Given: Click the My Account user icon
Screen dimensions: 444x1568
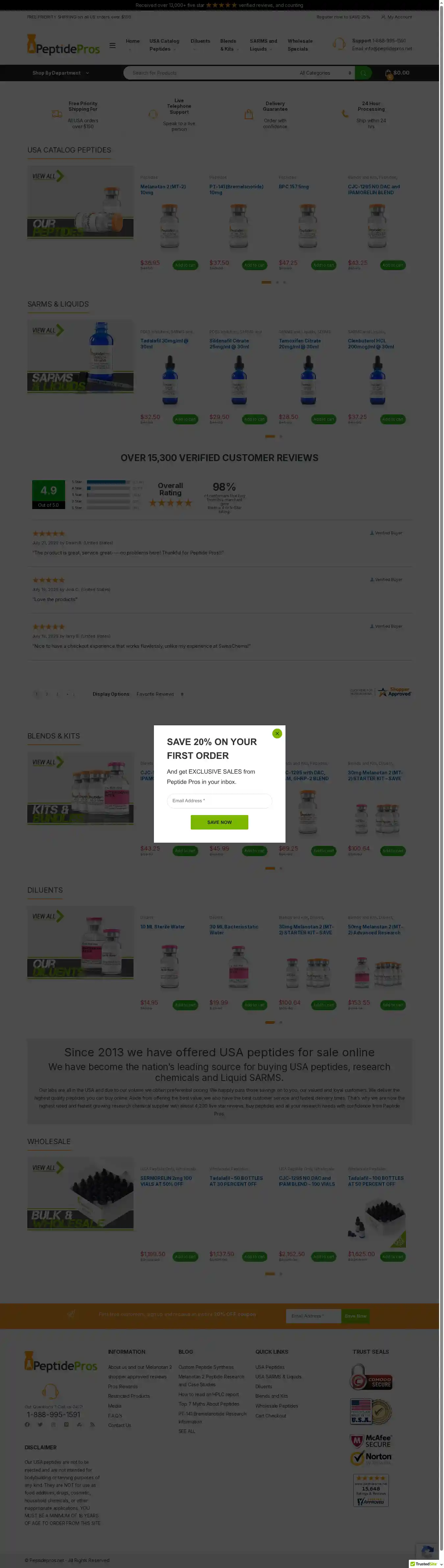Looking at the screenshot, I should tap(383, 17).
